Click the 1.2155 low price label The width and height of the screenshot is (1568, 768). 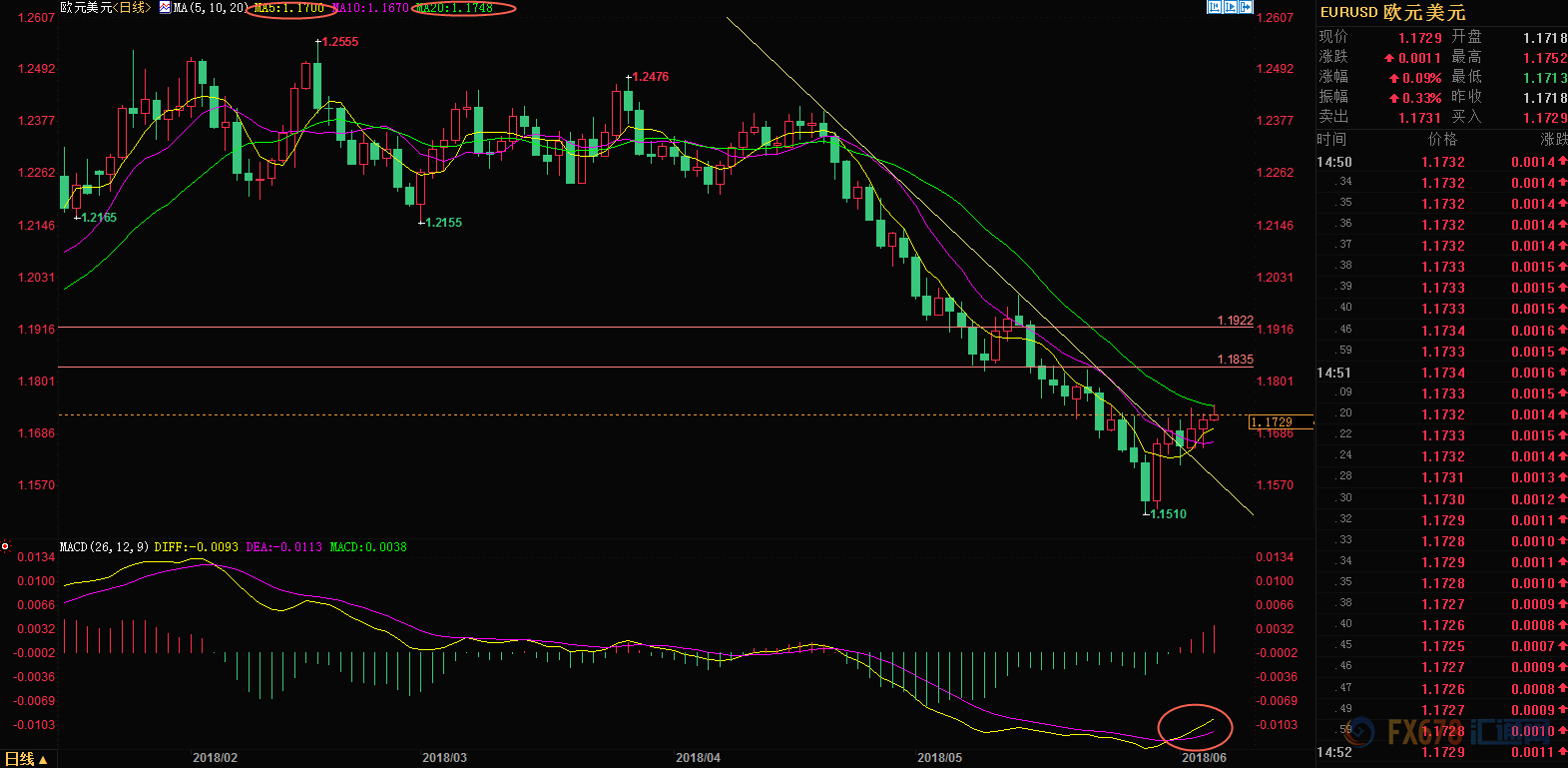click(x=443, y=223)
